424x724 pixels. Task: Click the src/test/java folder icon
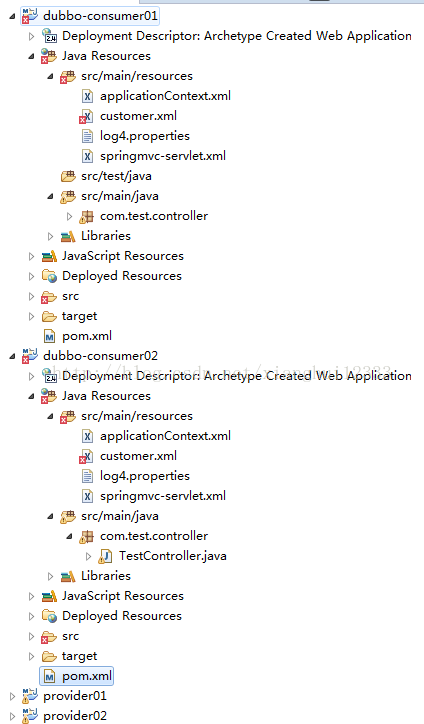coord(68,176)
